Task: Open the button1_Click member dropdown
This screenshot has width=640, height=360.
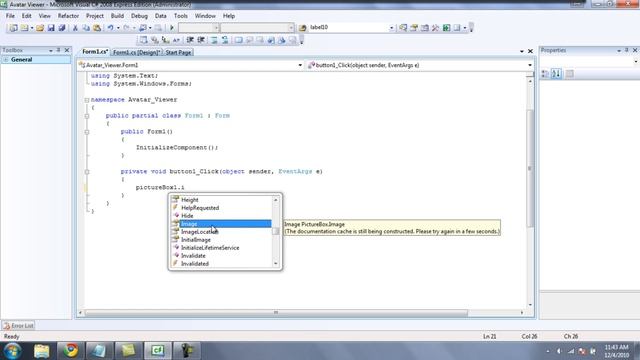Action: click(530, 65)
